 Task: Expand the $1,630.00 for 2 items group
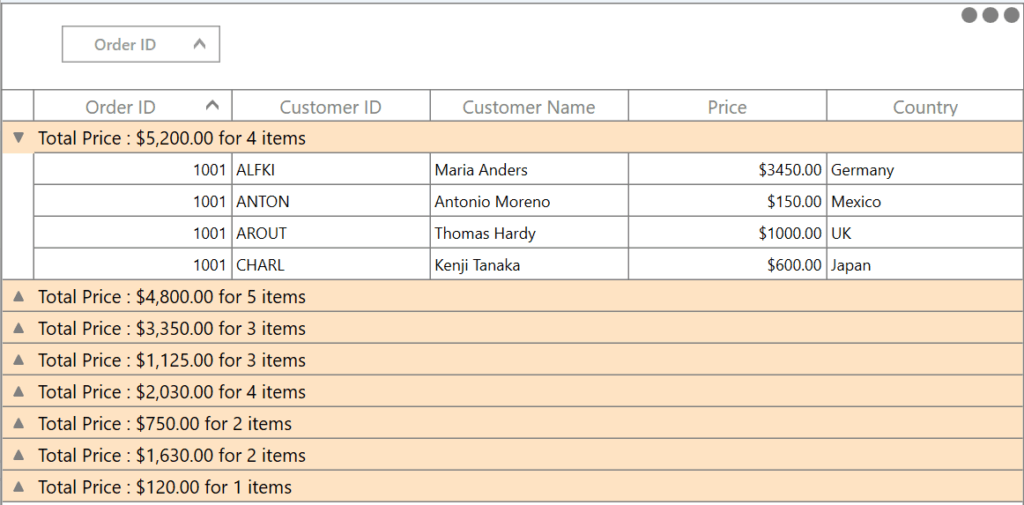(x=18, y=455)
